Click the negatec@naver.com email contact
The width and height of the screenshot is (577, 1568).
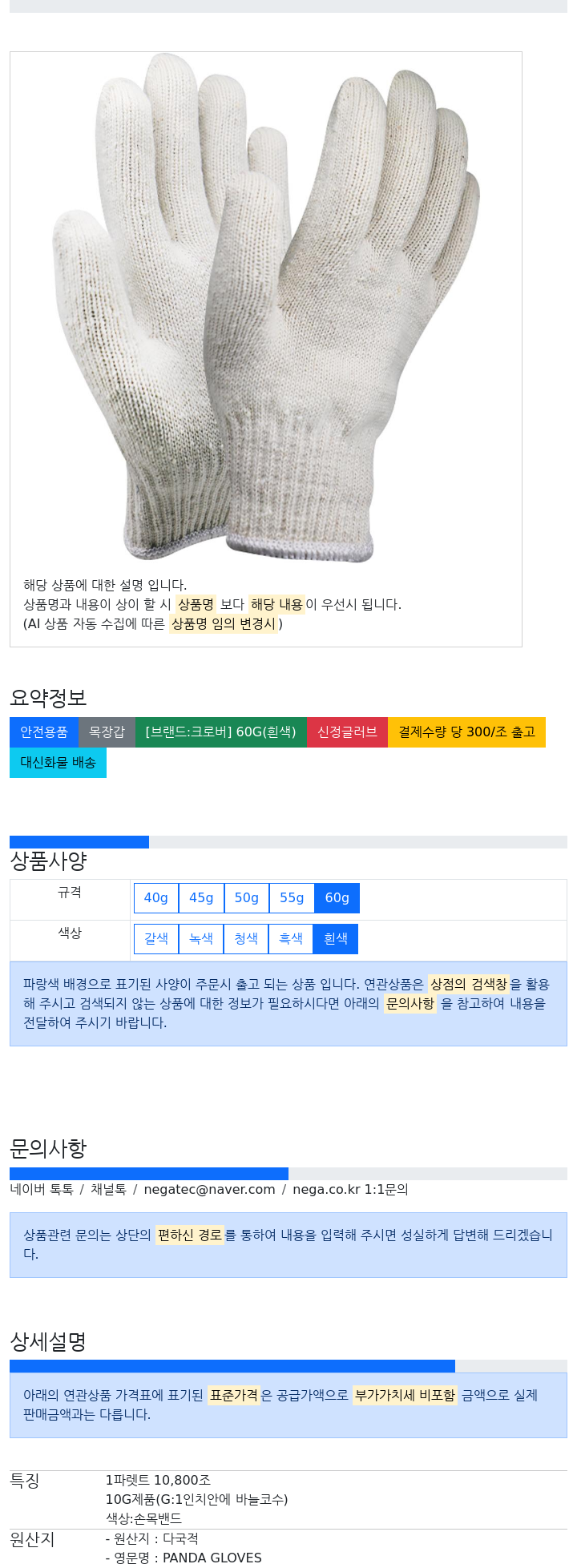209,1190
